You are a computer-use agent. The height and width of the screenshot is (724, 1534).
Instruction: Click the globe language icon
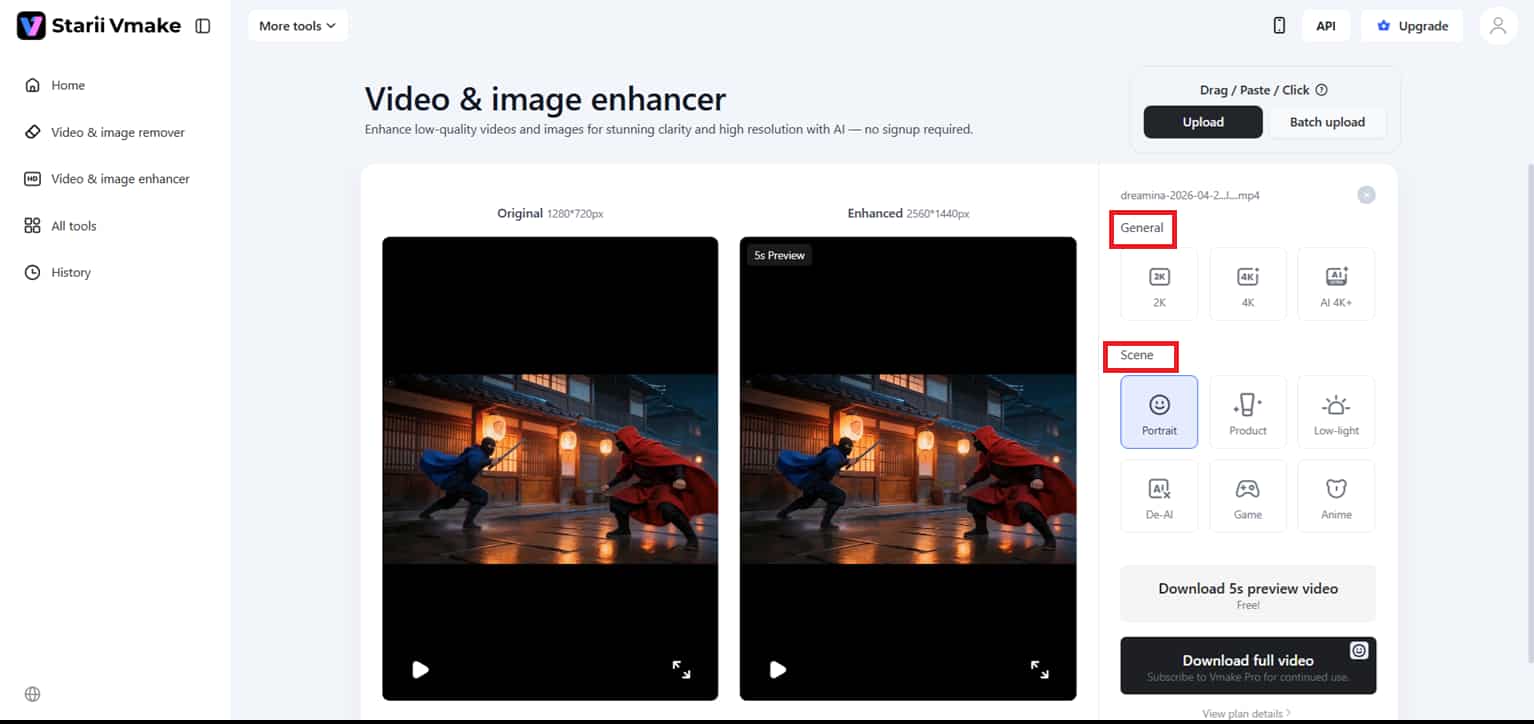(x=32, y=694)
